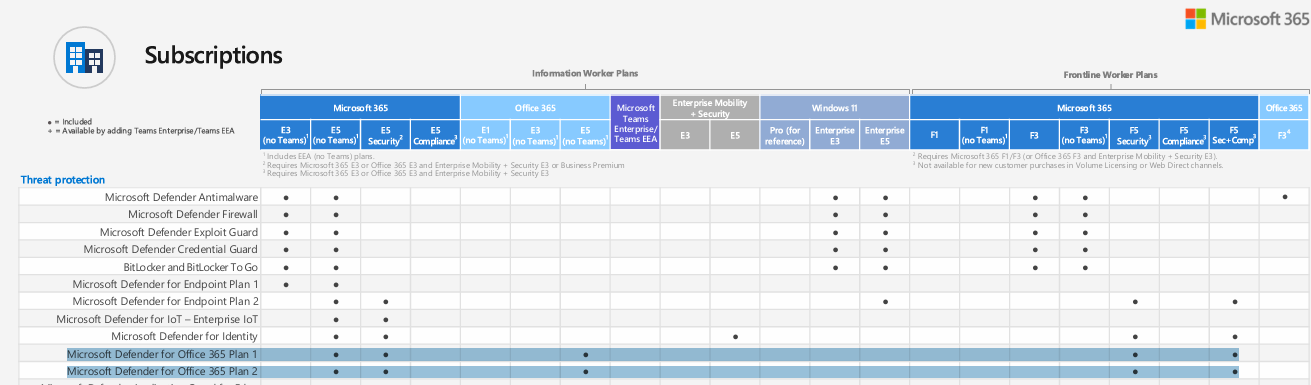Click the F1 (no Teams) column header
This screenshot has height=385, width=1311.
click(985, 135)
